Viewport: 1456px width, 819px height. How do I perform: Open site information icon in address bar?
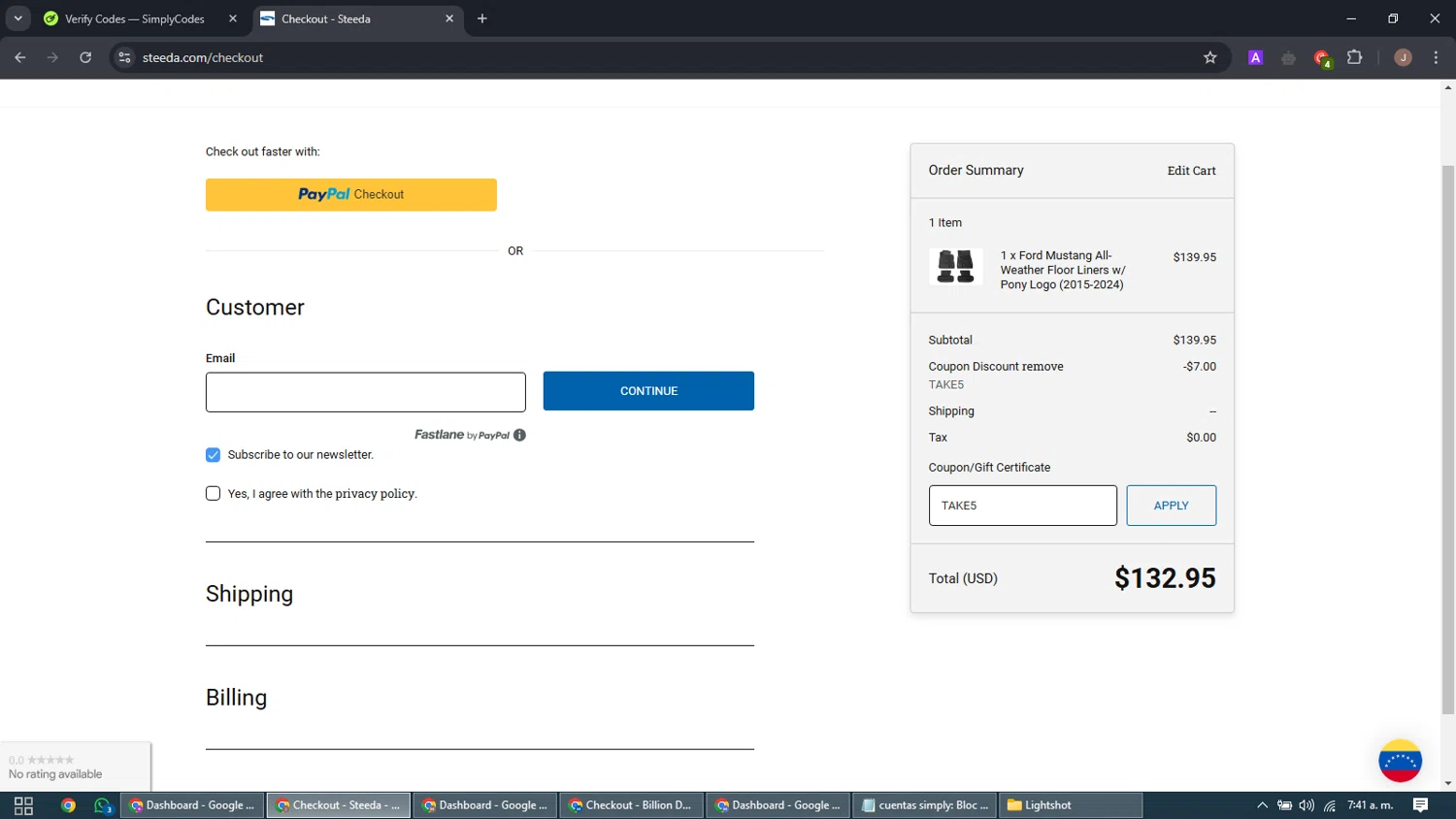pyautogui.click(x=124, y=57)
